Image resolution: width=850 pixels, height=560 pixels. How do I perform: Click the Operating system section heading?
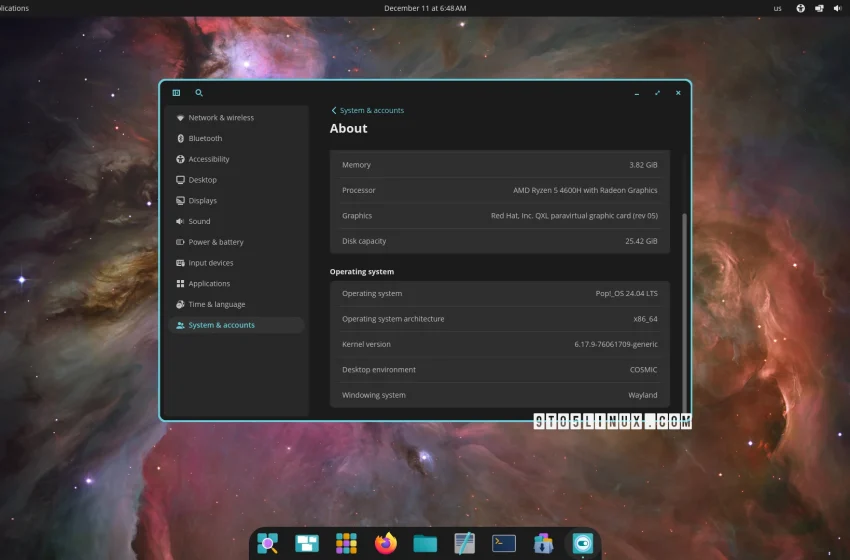[362, 272]
